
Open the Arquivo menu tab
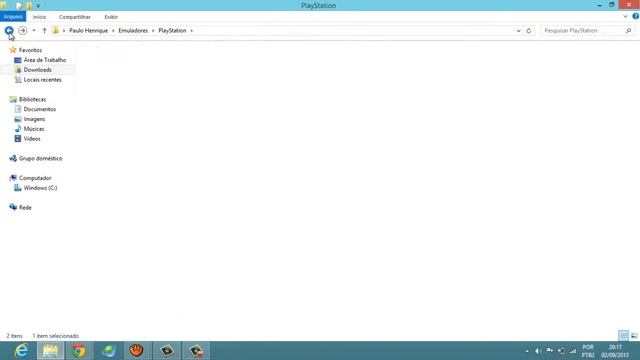(x=13, y=17)
